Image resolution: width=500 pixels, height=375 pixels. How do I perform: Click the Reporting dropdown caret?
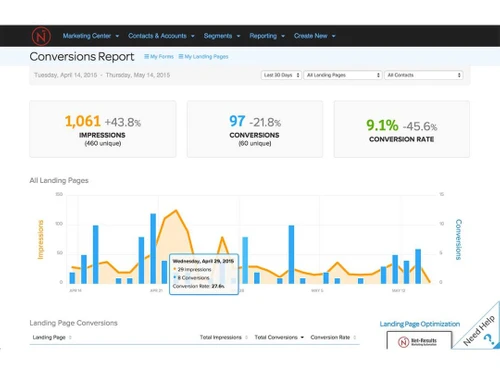283,36
